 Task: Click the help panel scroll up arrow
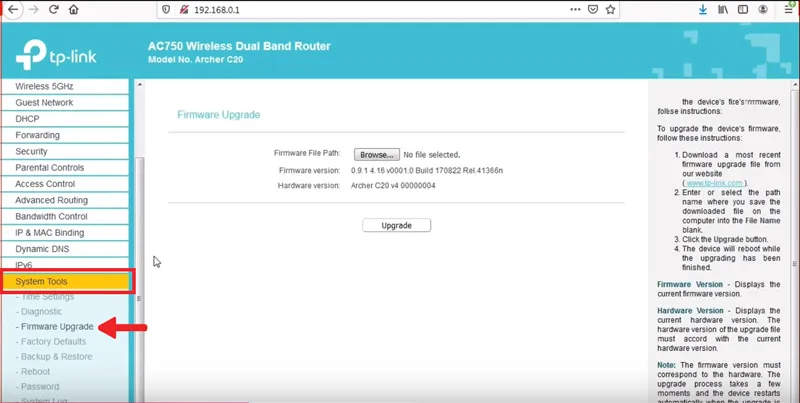tap(795, 85)
